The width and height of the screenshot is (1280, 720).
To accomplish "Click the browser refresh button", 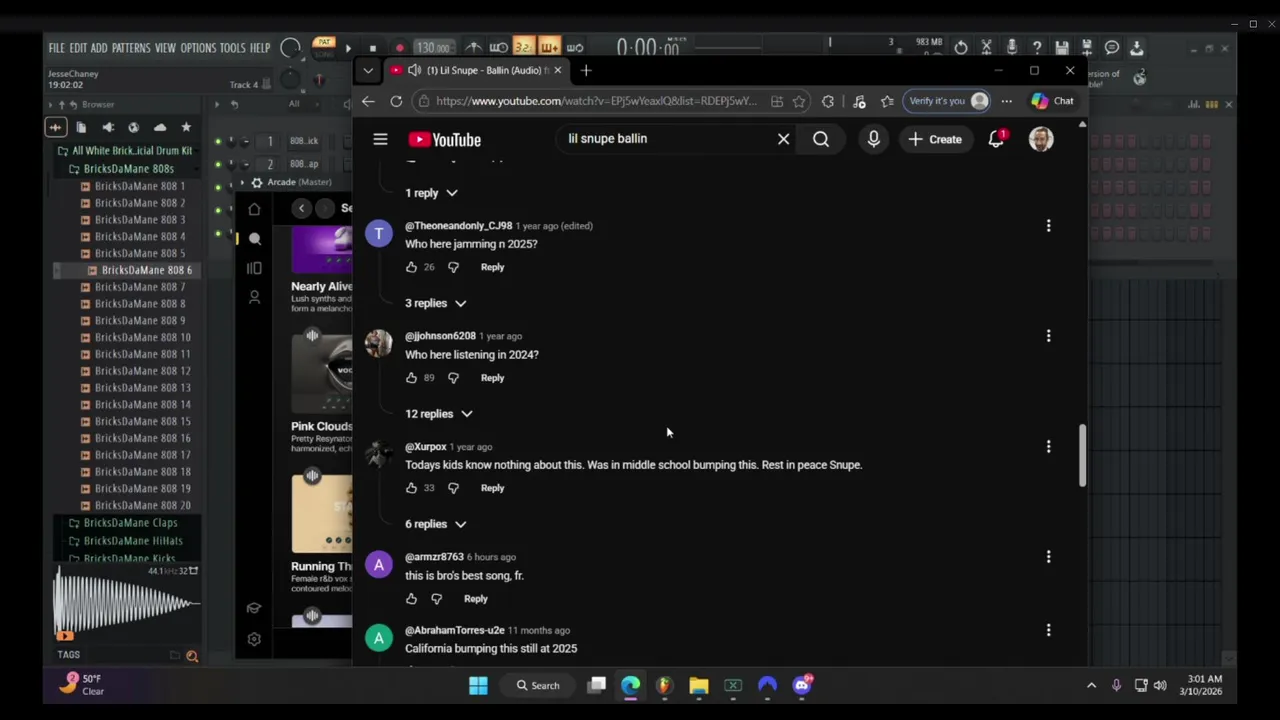I will (x=396, y=101).
